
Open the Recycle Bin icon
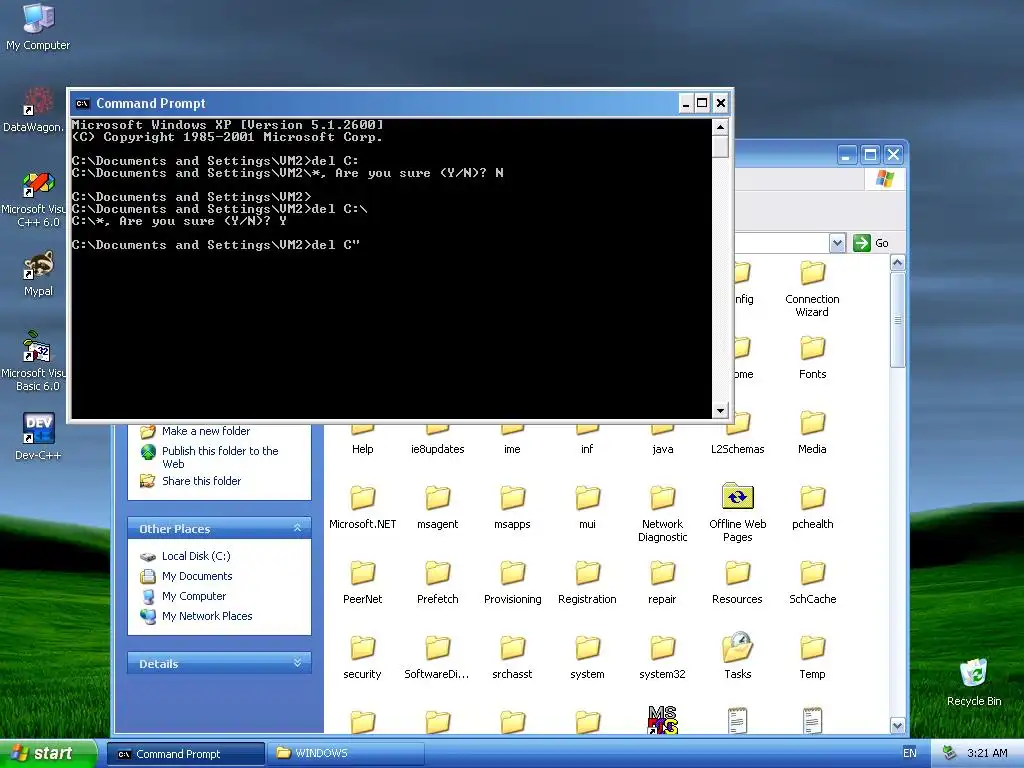(x=974, y=682)
